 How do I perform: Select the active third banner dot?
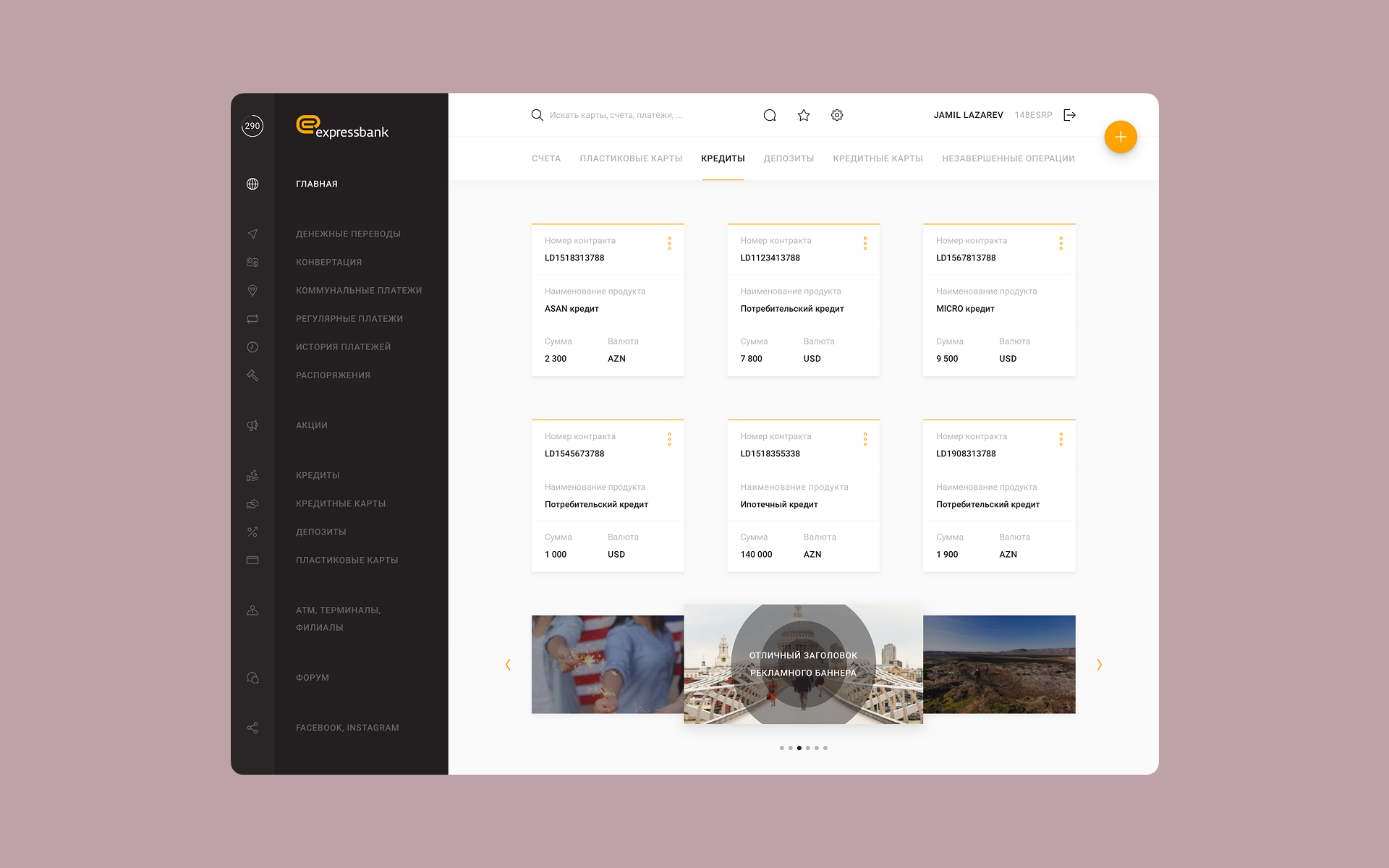pyautogui.click(x=799, y=748)
